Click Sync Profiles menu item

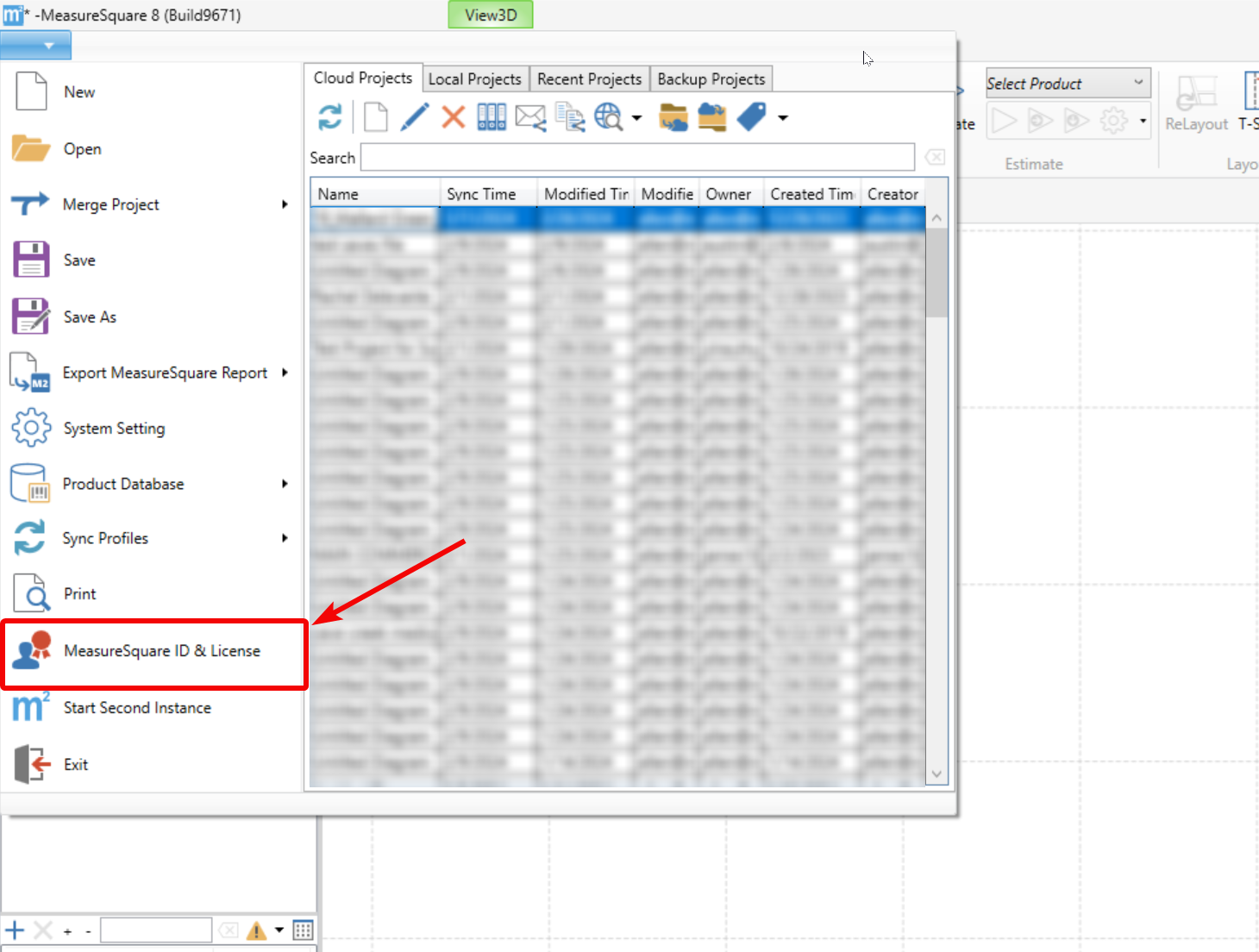point(151,538)
